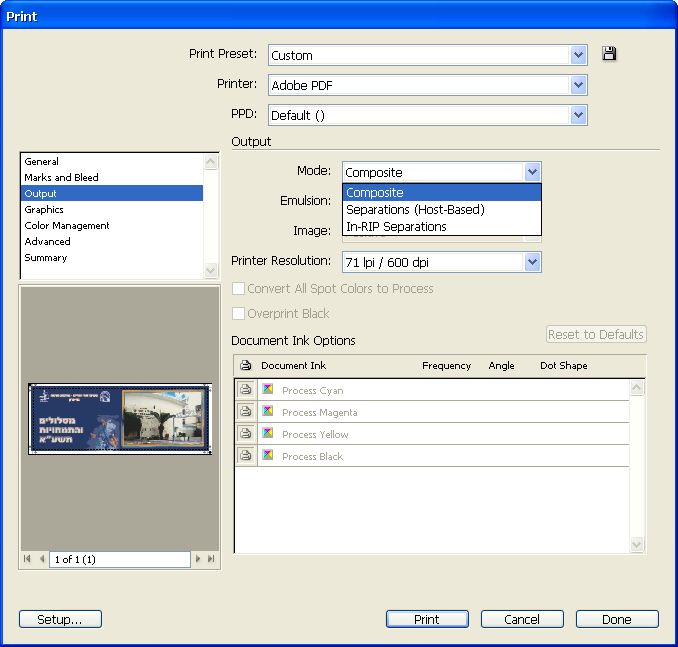
Task: Open the Setup... dialog button
Action: 60,619
